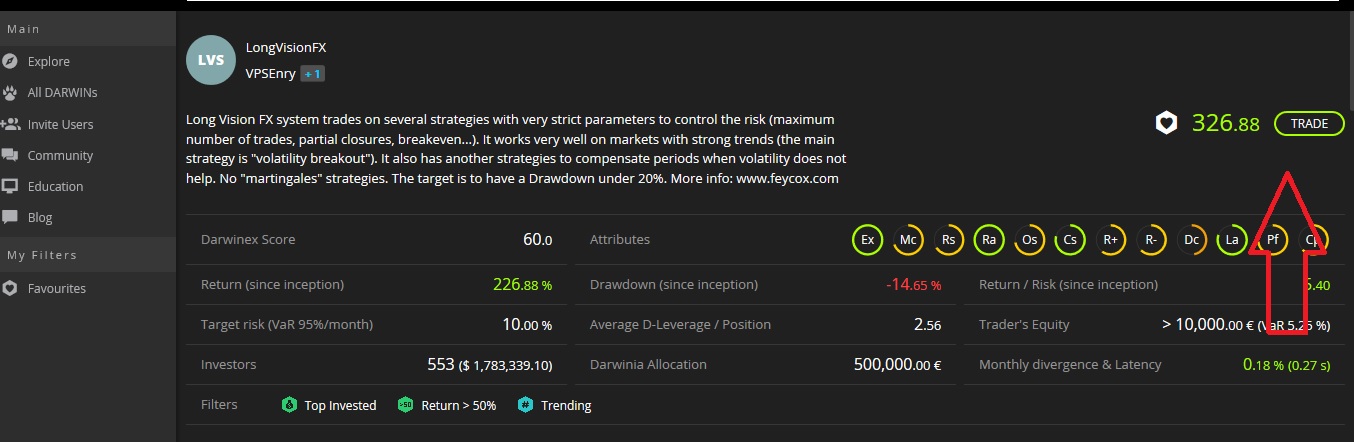The image size is (1354, 442).
Task: Click the LVS avatar circle
Action: coord(211,60)
